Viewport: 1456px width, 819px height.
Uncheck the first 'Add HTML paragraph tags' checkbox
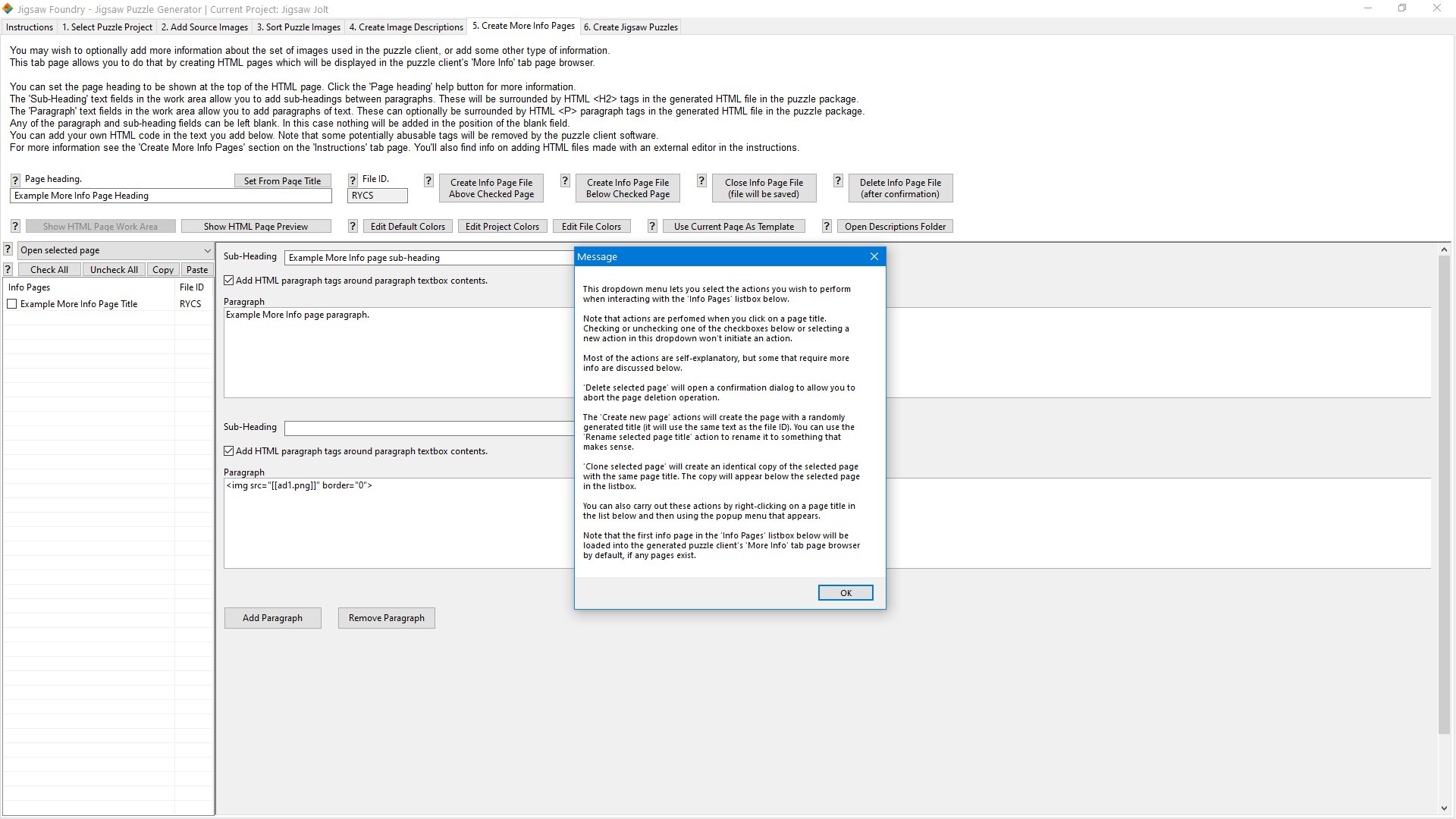(228, 280)
